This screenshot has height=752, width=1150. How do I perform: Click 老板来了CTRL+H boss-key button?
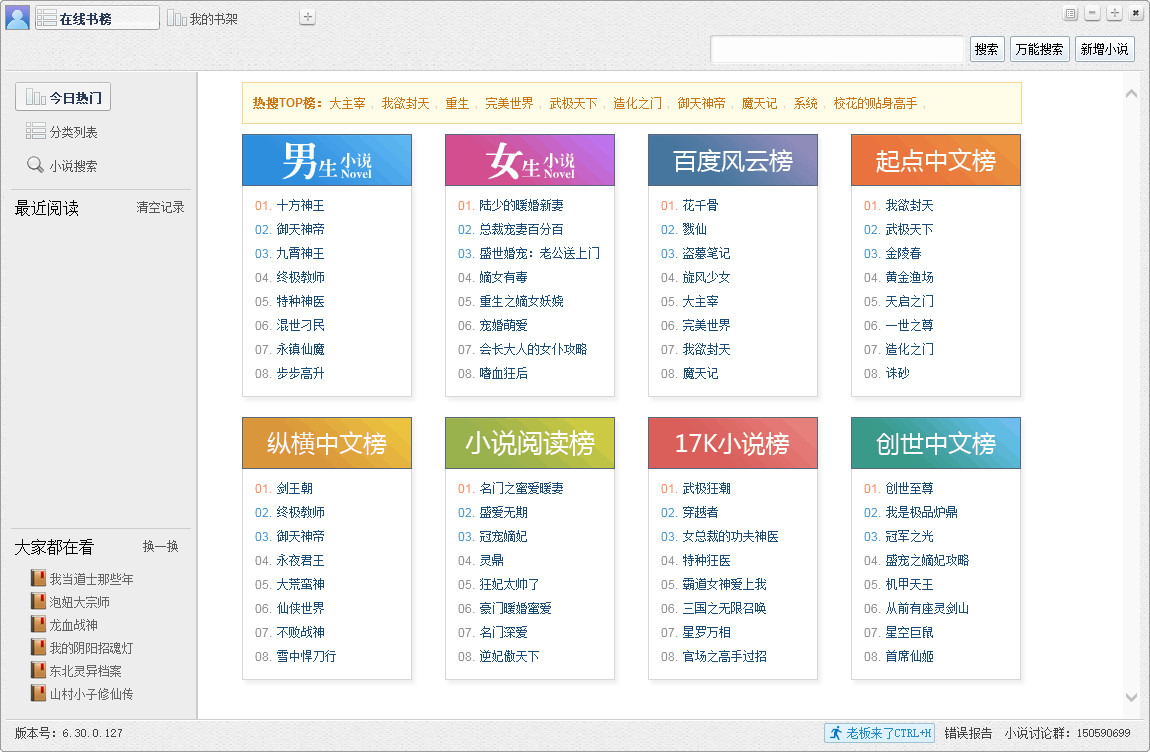(x=880, y=733)
